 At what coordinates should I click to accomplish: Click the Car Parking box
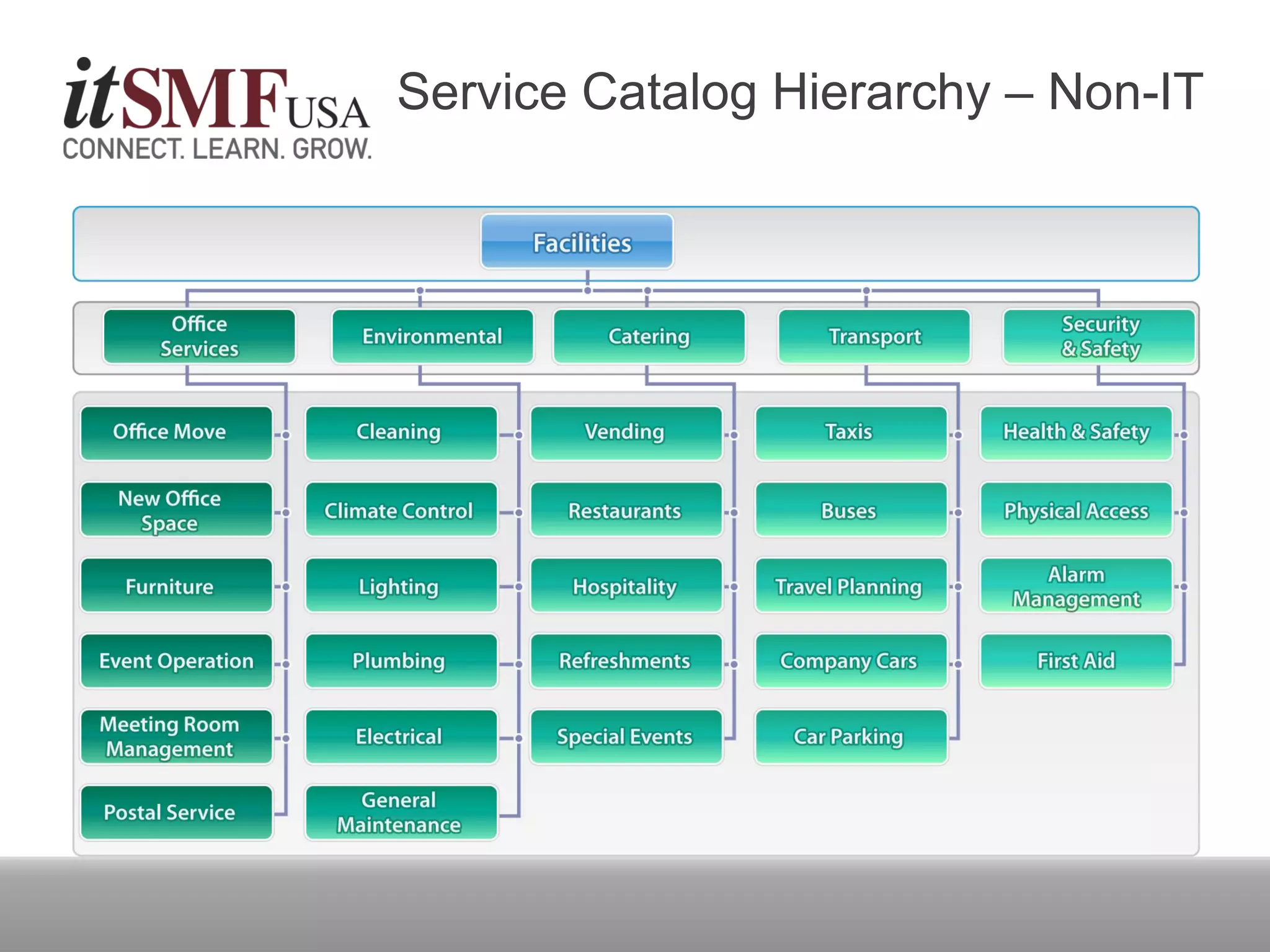[x=851, y=736]
